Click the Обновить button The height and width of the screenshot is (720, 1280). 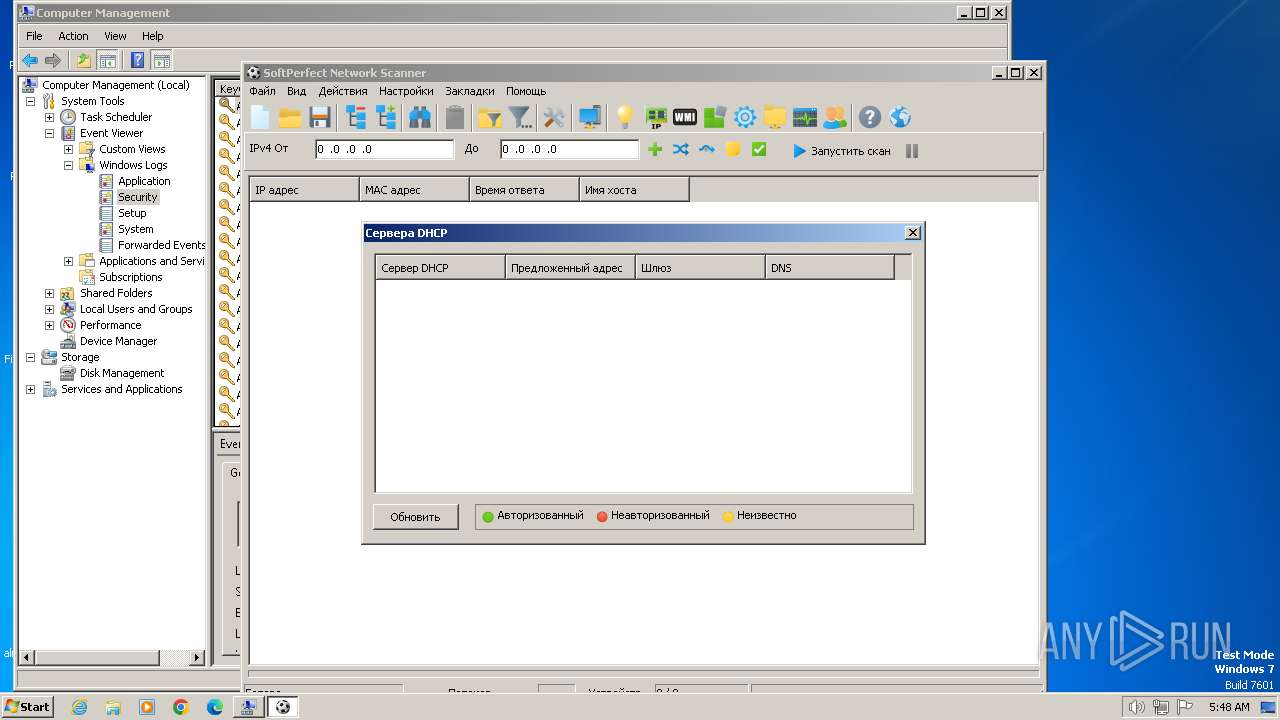[415, 517]
